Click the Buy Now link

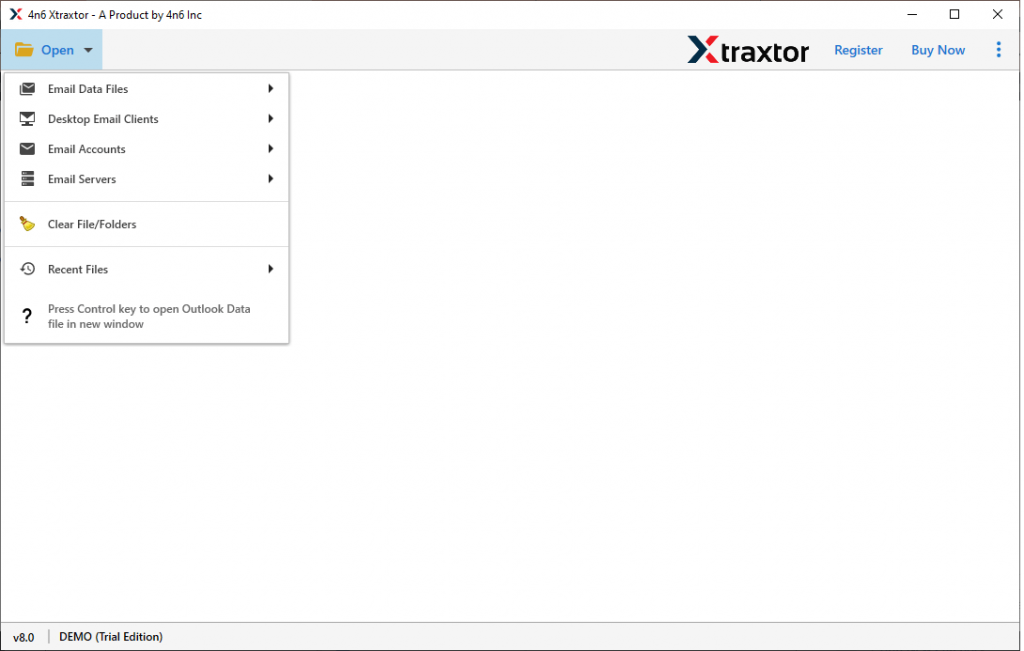pyautogui.click(x=937, y=49)
